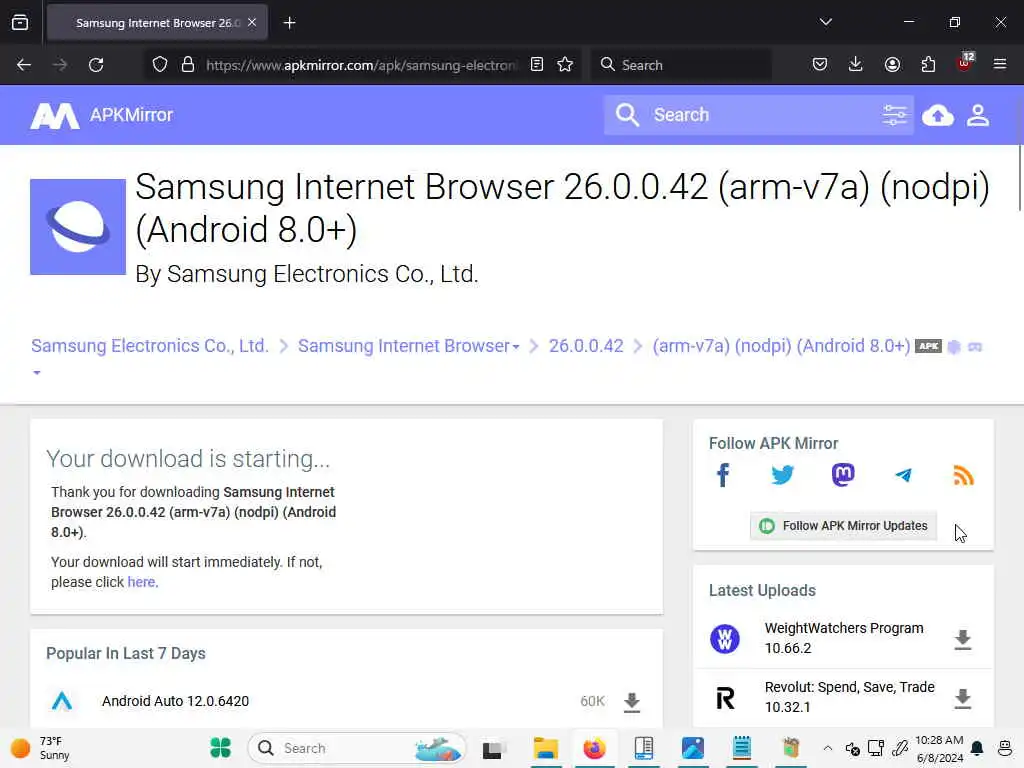Viewport: 1024px width, 768px height.
Task: Download Android Auto 12.0.6420
Action: point(632,702)
